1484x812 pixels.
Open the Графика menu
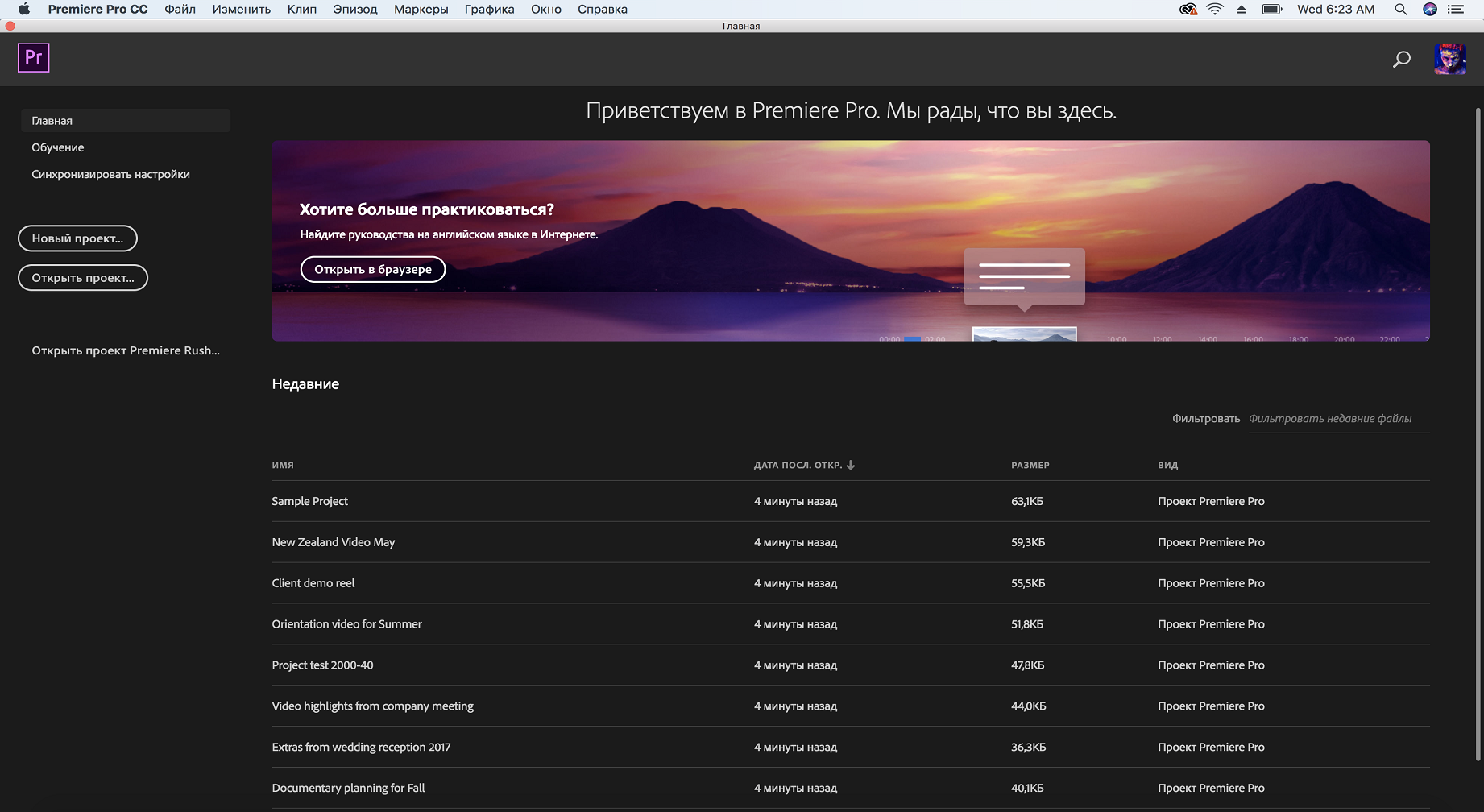point(490,9)
